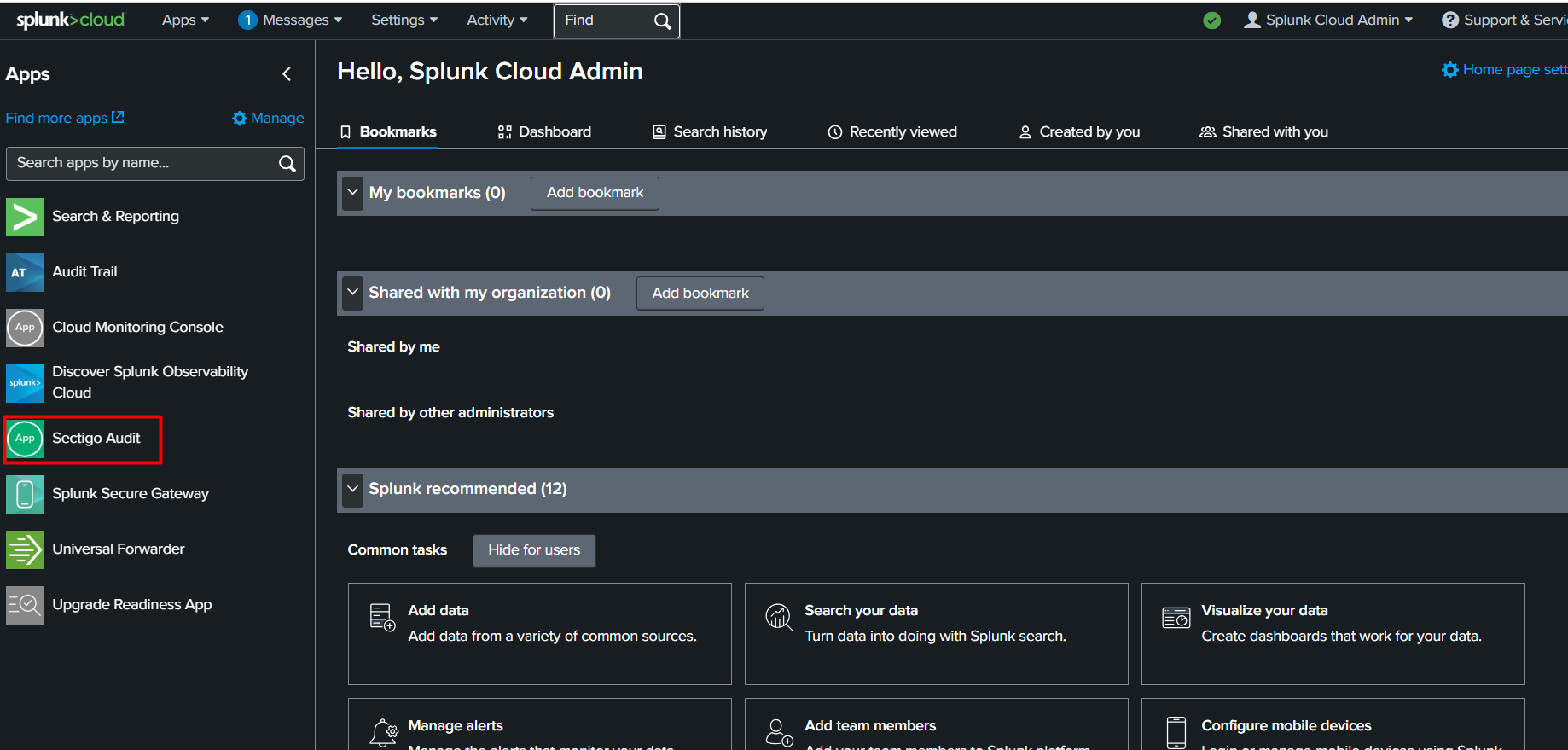Click the Upgrade Readiness App icon
The height and width of the screenshot is (750, 1568).
coord(25,605)
